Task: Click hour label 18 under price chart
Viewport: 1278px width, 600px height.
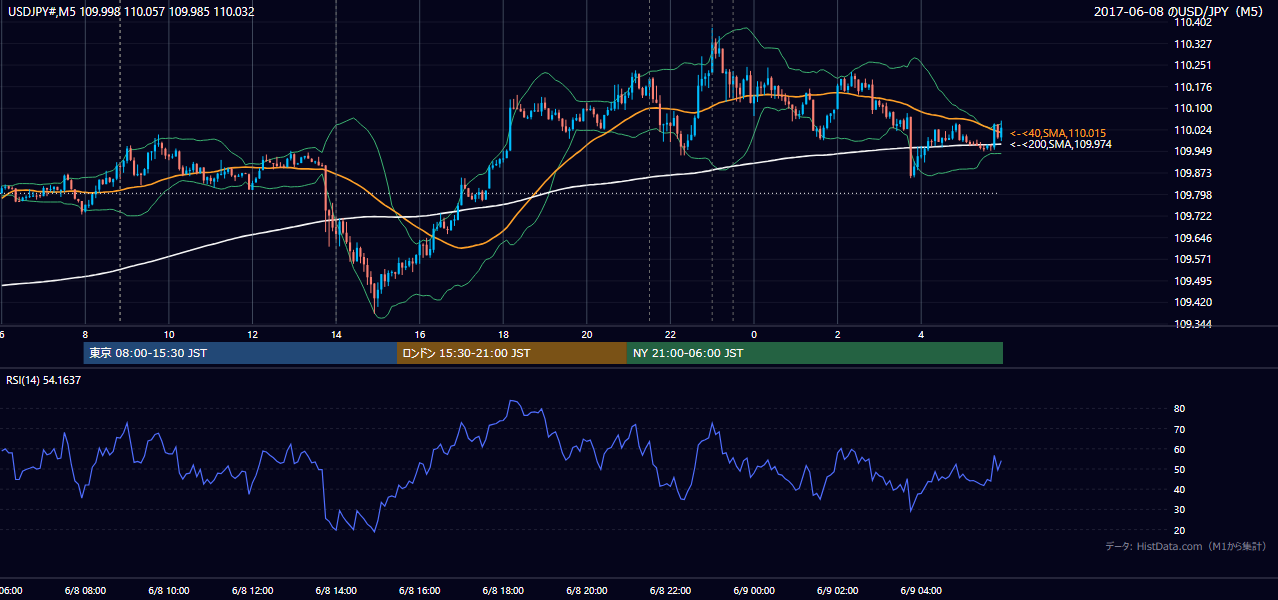Action: coord(503,335)
